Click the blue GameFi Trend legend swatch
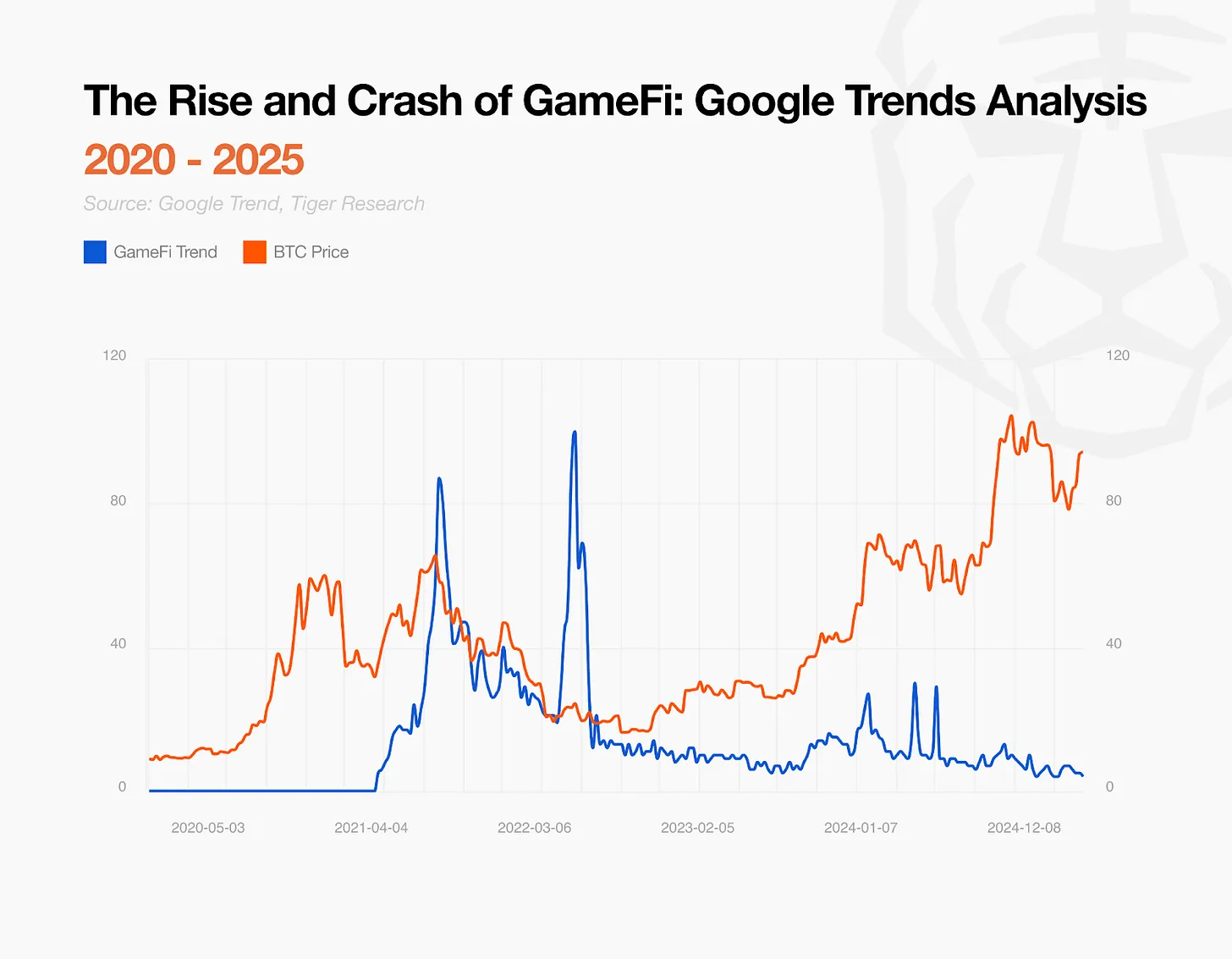The image size is (1232, 959). click(95, 252)
